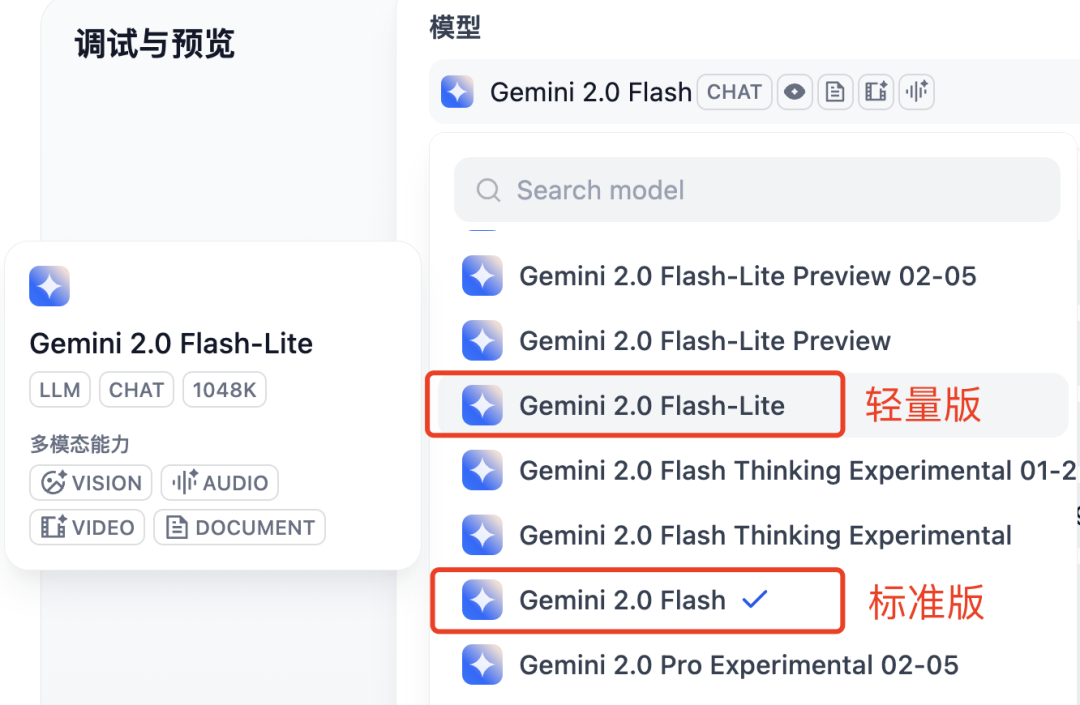Click the 1048K context size badge
1080x705 pixels.
[x=225, y=390]
